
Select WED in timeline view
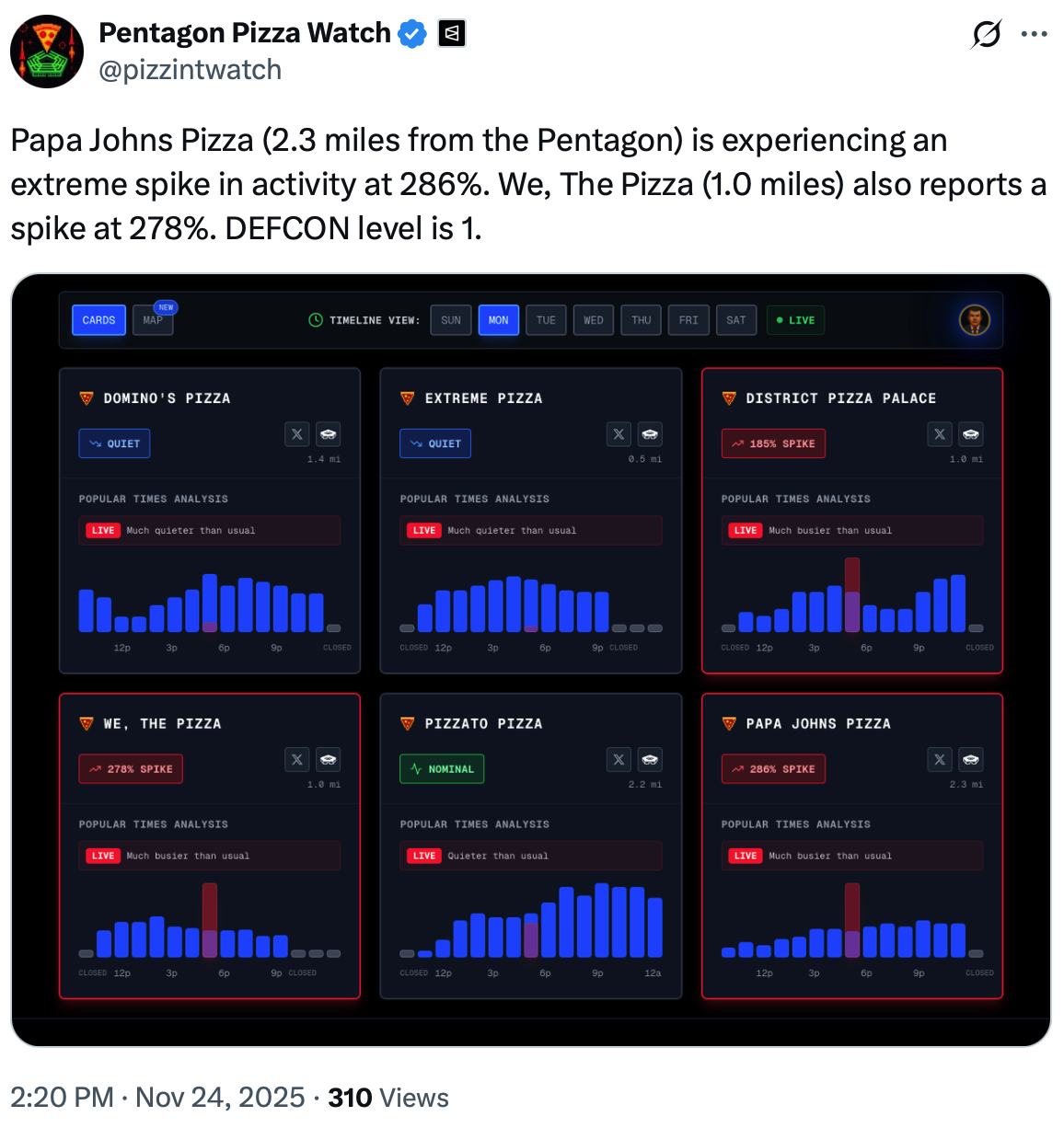point(594,320)
